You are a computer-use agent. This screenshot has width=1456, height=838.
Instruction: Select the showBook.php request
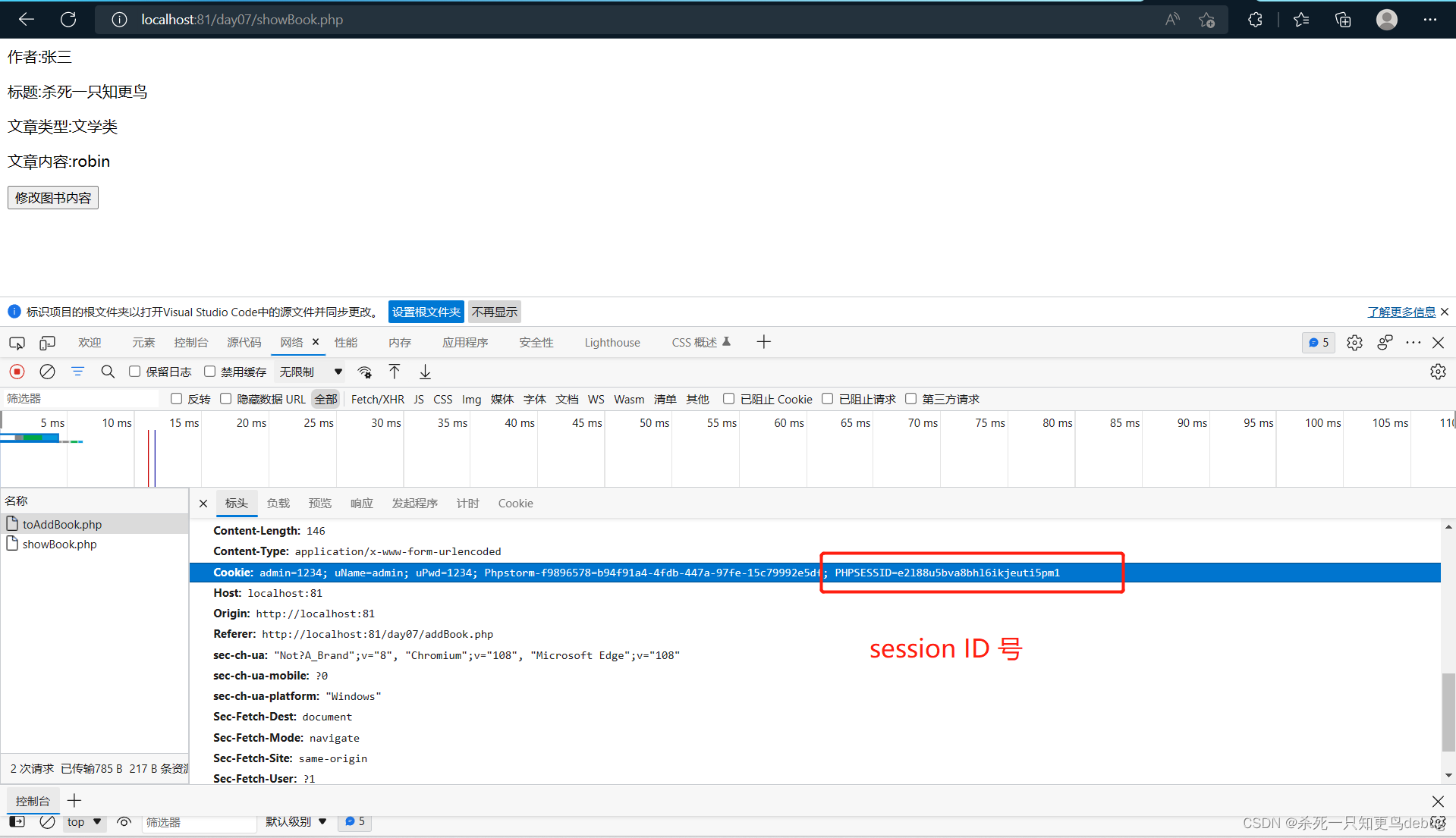pos(94,545)
